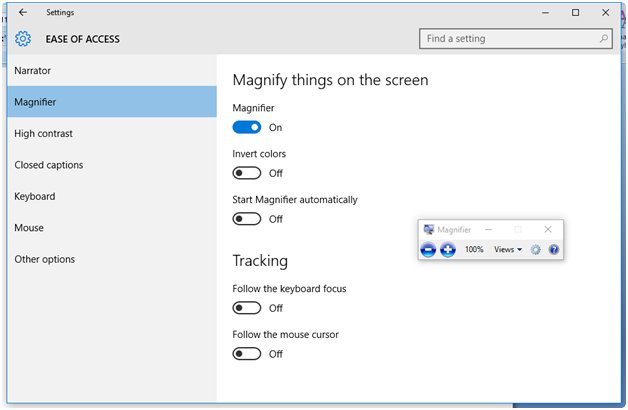The width and height of the screenshot is (628, 410).
Task: Open Magnifier help question mark icon
Action: pyautogui.click(x=554, y=249)
